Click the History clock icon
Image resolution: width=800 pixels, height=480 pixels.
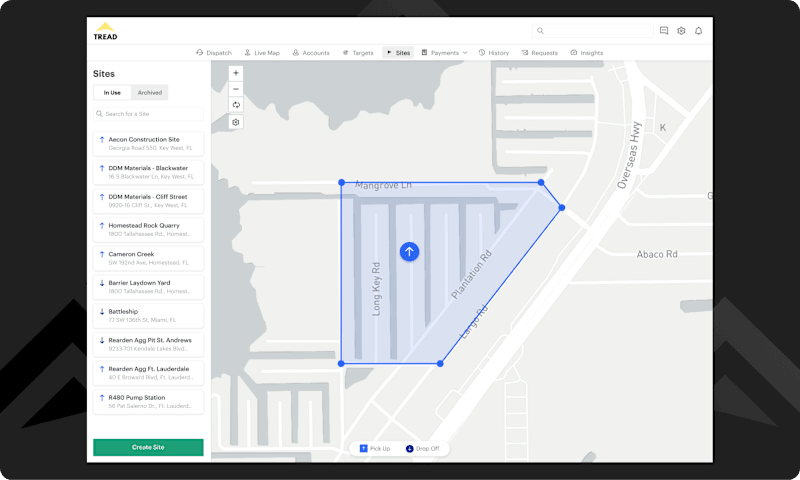pos(482,53)
